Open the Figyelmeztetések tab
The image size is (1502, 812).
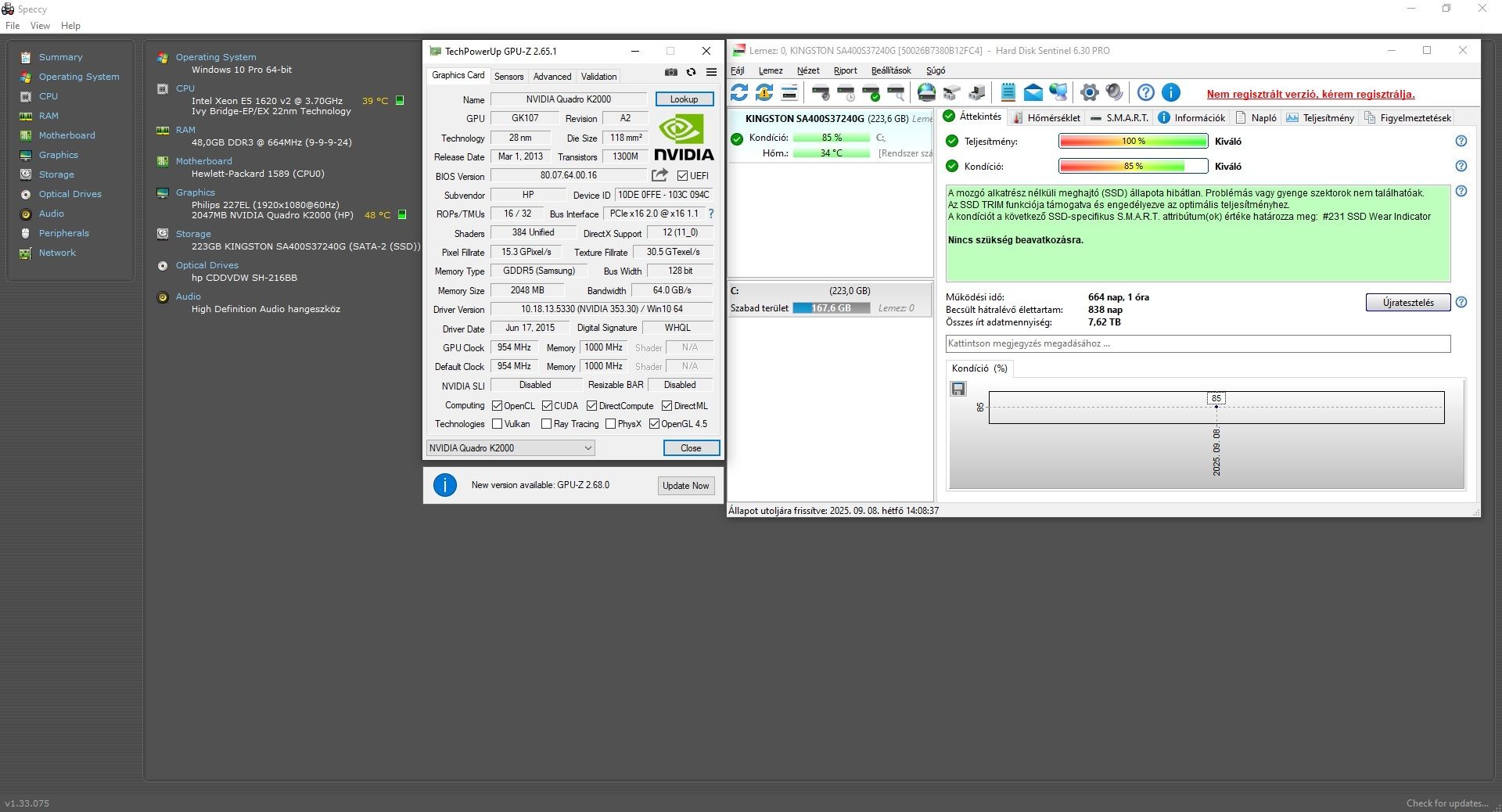tap(1407, 118)
